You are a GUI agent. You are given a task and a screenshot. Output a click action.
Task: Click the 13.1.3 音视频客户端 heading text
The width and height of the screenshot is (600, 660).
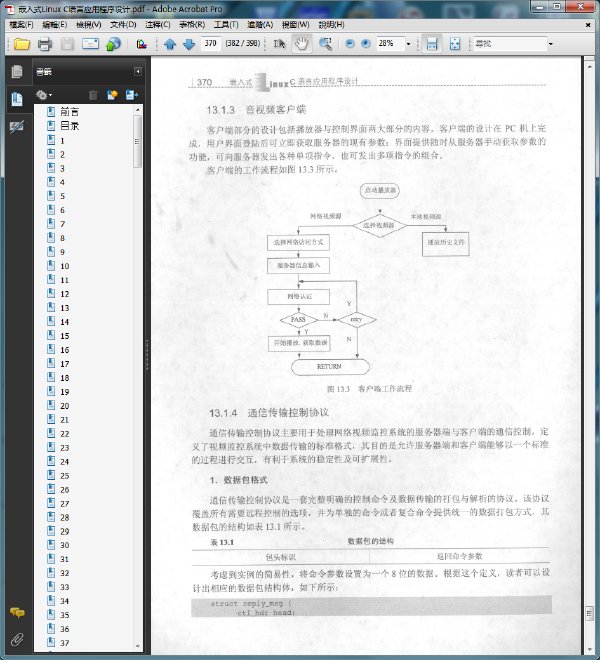pos(256,110)
